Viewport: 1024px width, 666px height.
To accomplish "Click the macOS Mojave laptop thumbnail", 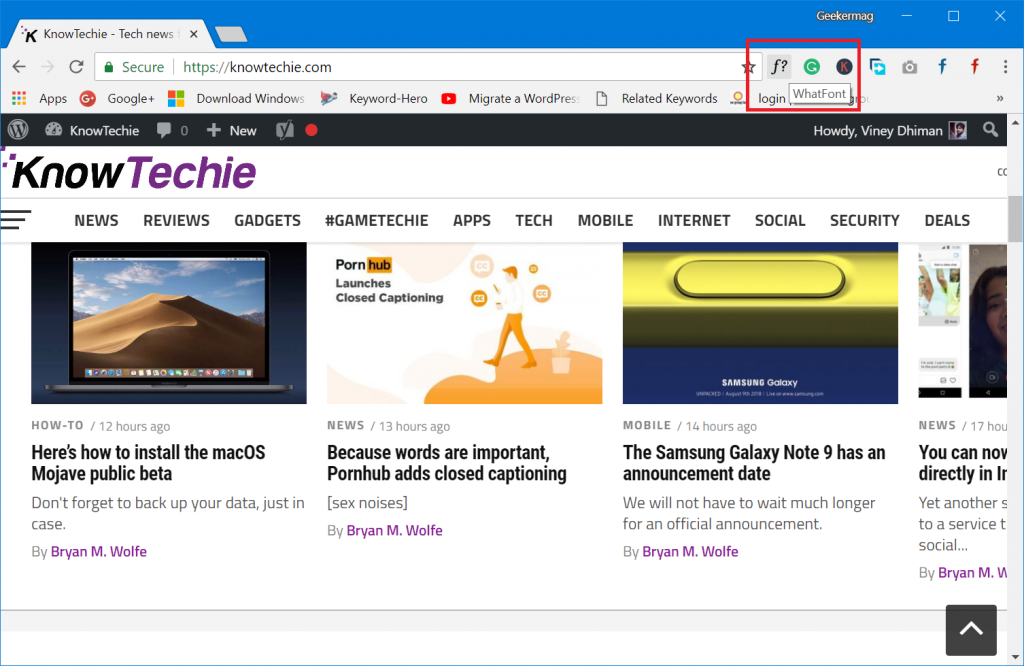I will tap(168, 323).
